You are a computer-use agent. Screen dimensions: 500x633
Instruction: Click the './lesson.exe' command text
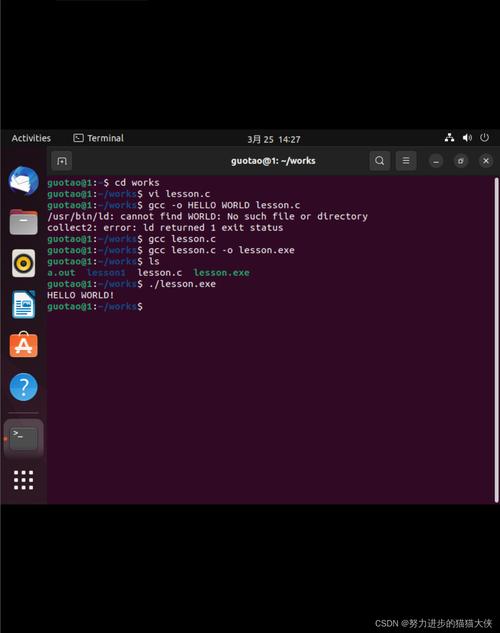[x=182, y=284]
